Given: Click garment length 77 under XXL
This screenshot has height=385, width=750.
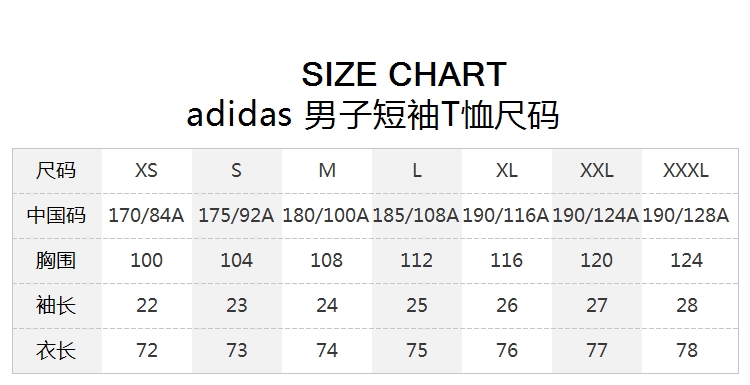Looking at the screenshot, I should (x=596, y=350).
